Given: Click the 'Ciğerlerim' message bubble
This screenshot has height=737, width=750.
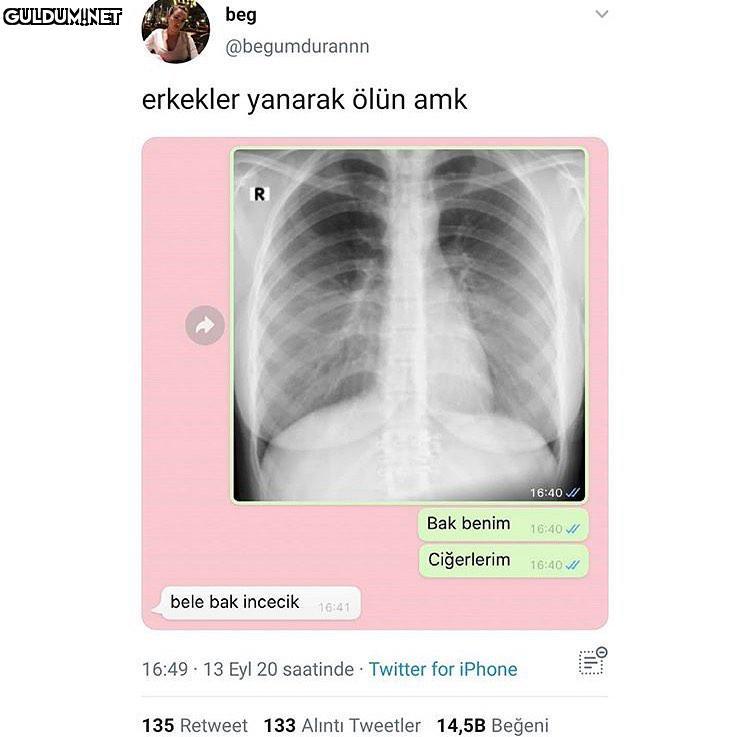Looking at the screenshot, I should tap(503, 561).
